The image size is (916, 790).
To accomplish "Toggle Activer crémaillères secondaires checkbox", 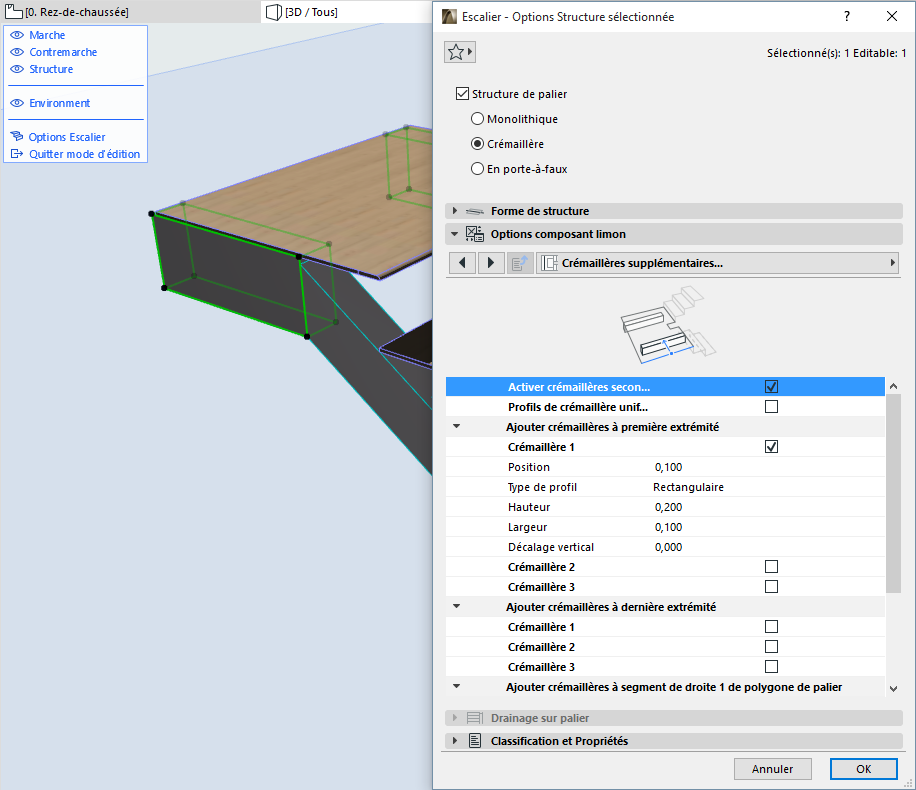I will click(771, 386).
